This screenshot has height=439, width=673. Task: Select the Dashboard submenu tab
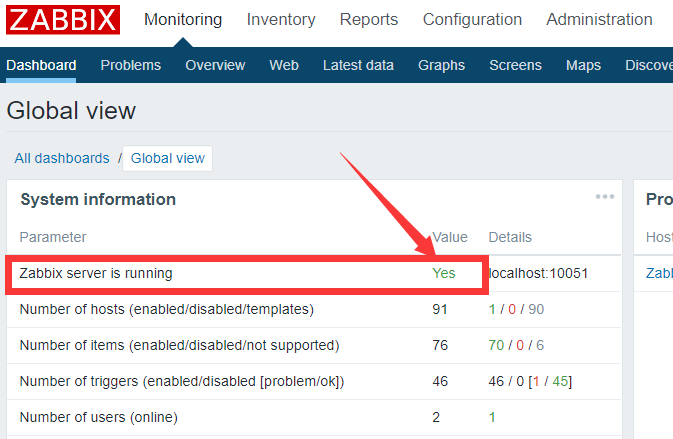click(x=41, y=65)
